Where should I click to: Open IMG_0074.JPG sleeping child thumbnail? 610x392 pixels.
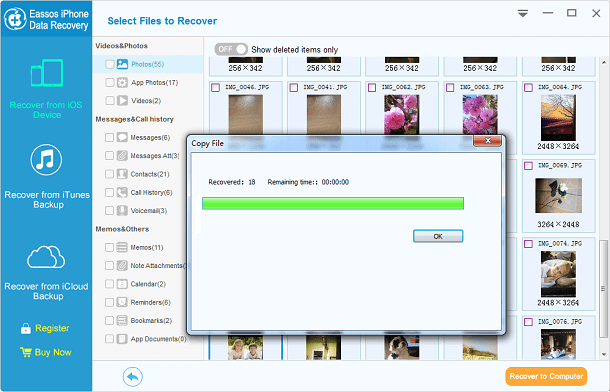point(558,274)
